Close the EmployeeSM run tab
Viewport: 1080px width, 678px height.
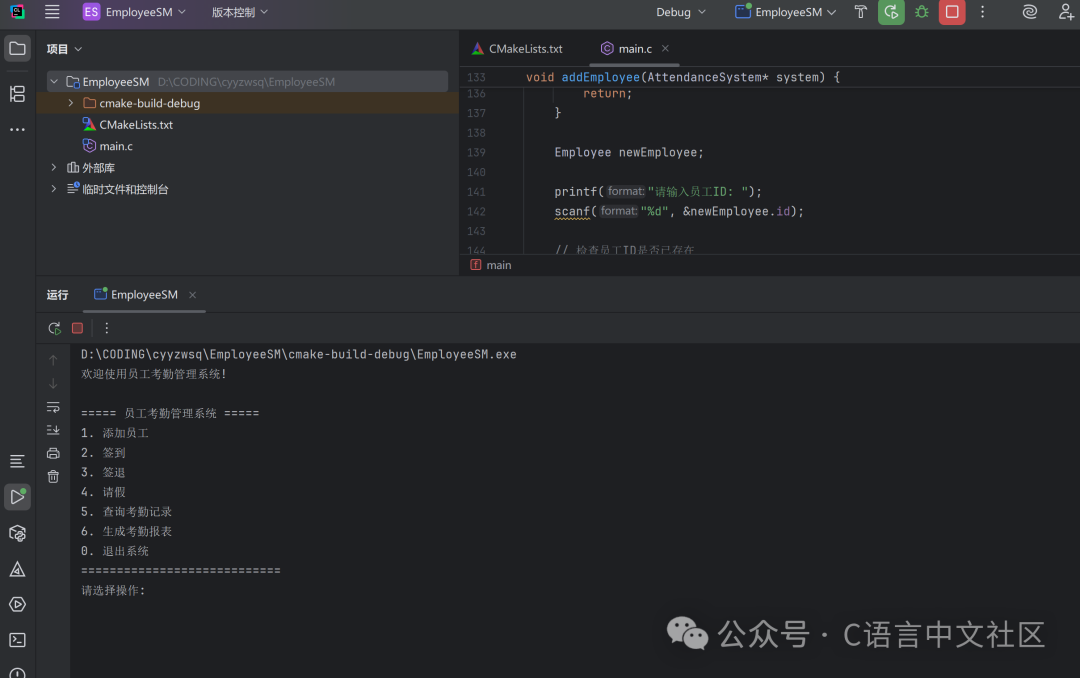(x=192, y=295)
